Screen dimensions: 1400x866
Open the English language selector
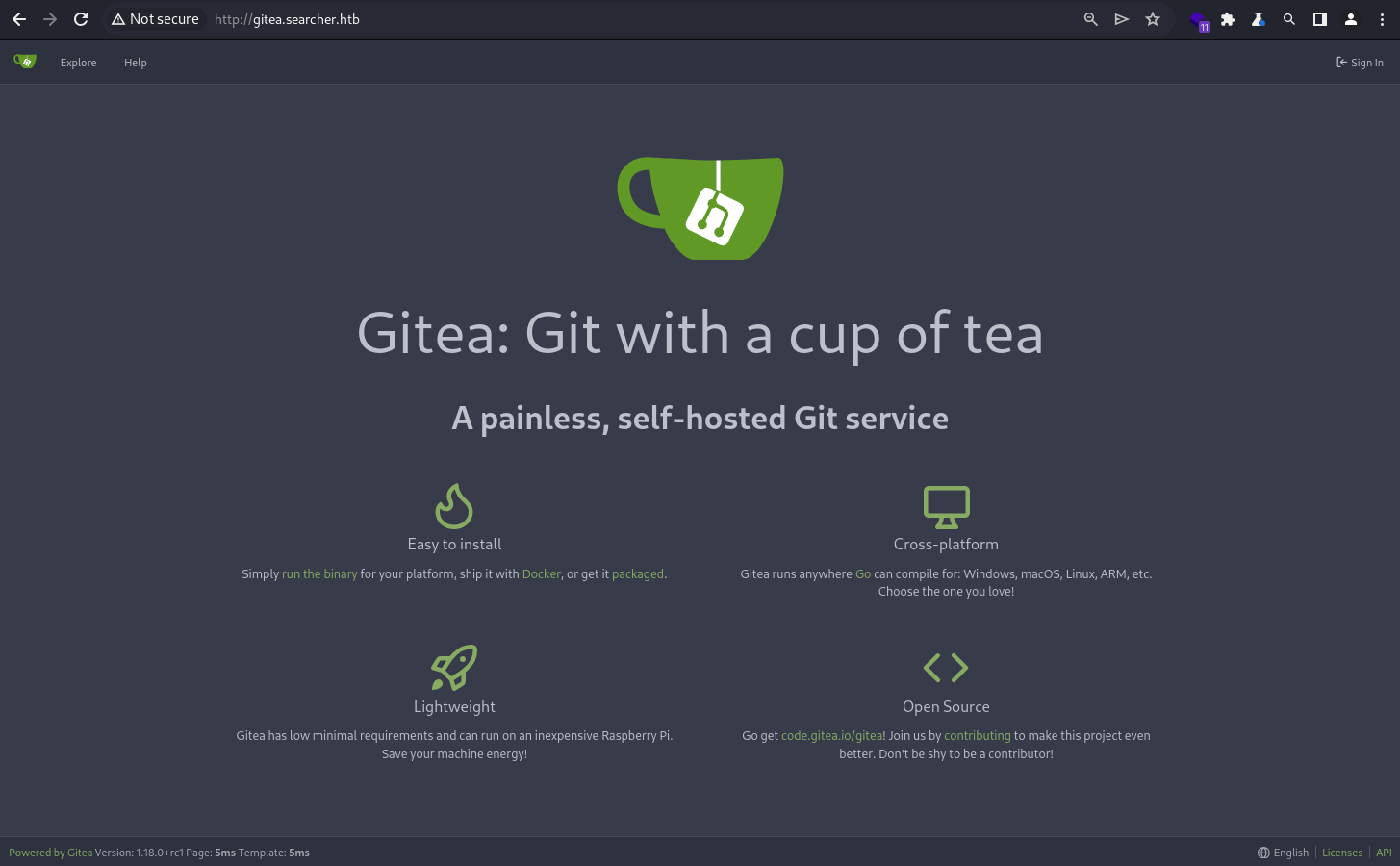tap(1284, 853)
